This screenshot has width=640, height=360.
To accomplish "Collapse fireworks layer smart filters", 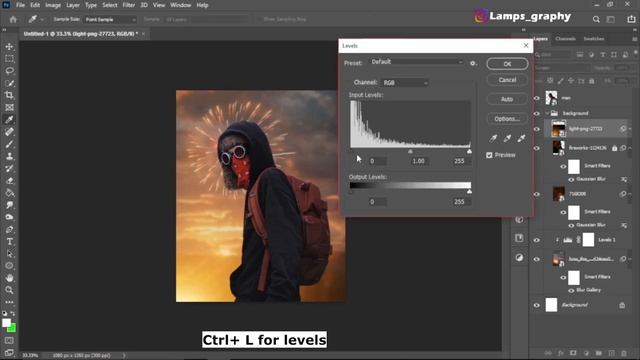I will pos(630,148).
